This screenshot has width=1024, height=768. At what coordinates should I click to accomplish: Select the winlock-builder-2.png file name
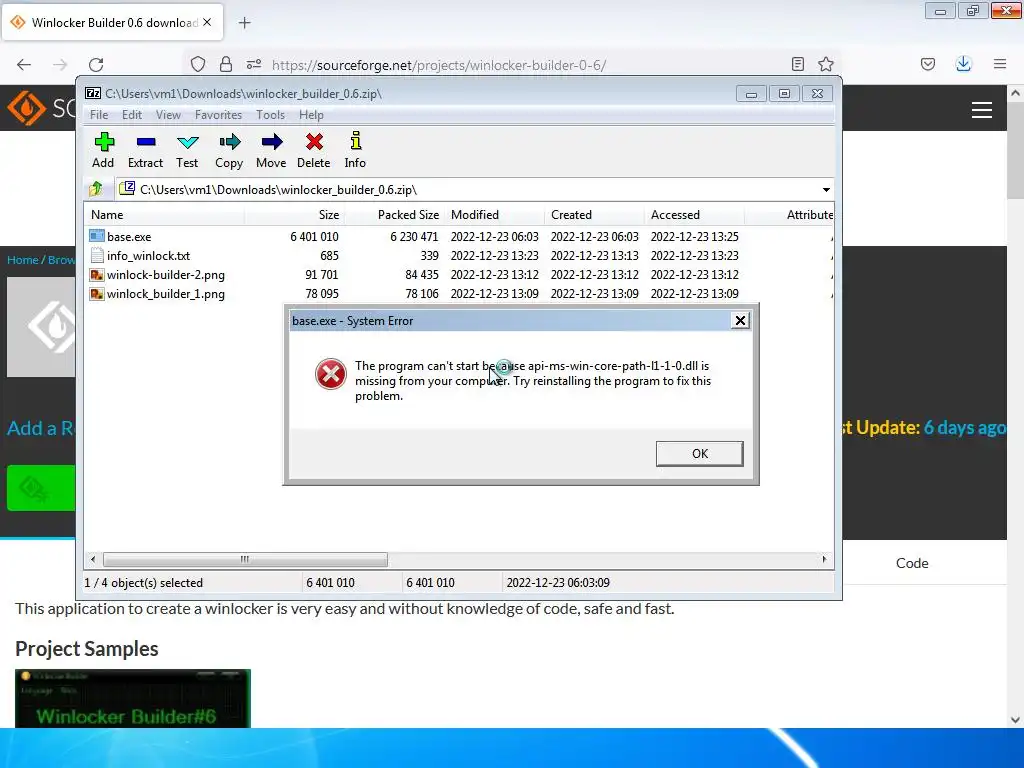(166, 275)
